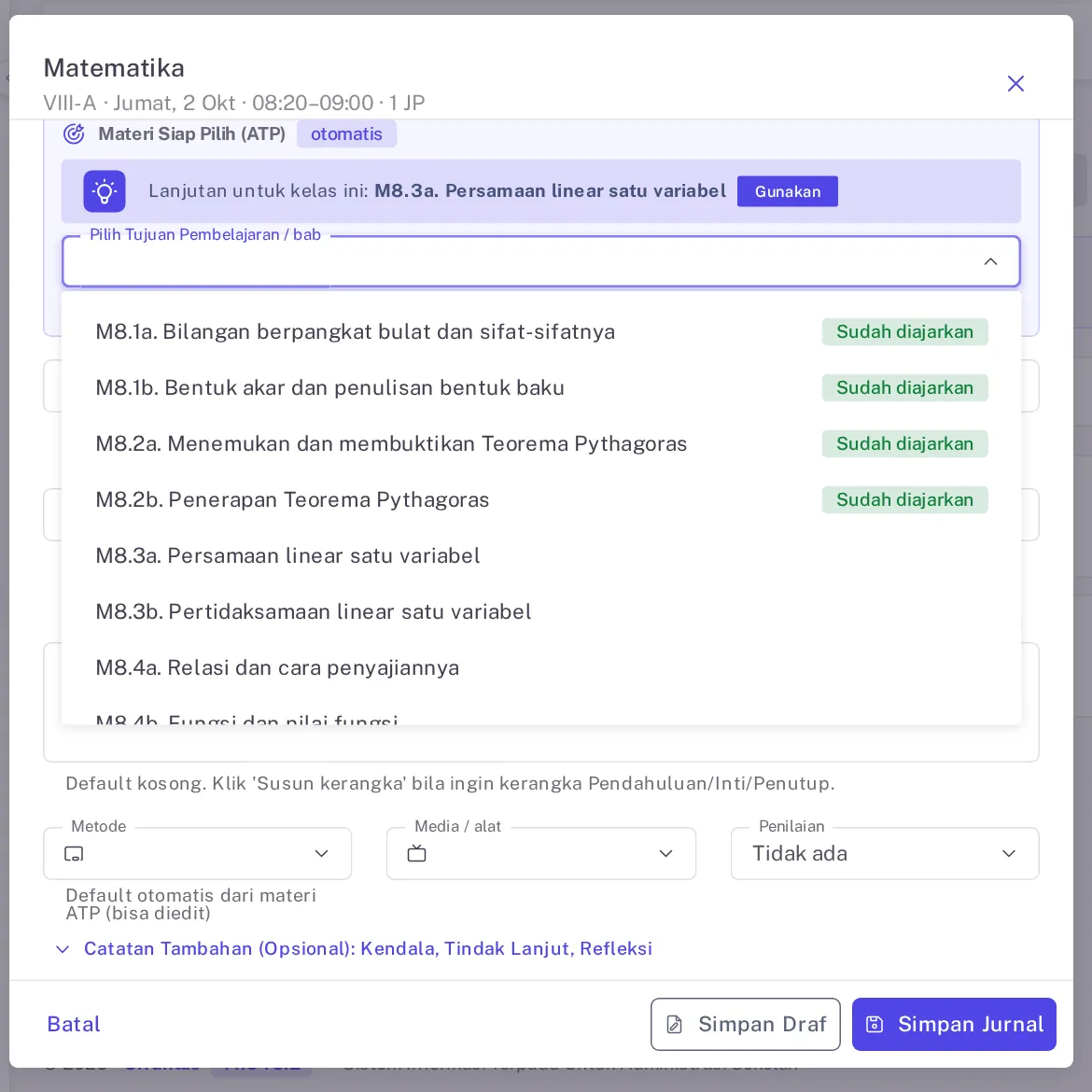Screen dimensions: 1092x1092
Task: Collapse the Pilih Tujuan Pembelajaran dropdown arrow
Action: pos(990,261)
